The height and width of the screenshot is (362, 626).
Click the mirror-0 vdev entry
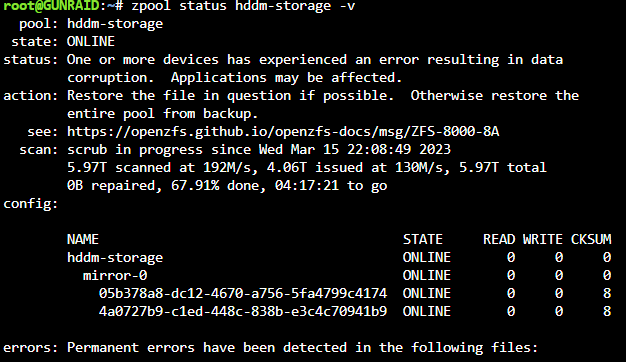pyautogui.click(x=115, y=275)
